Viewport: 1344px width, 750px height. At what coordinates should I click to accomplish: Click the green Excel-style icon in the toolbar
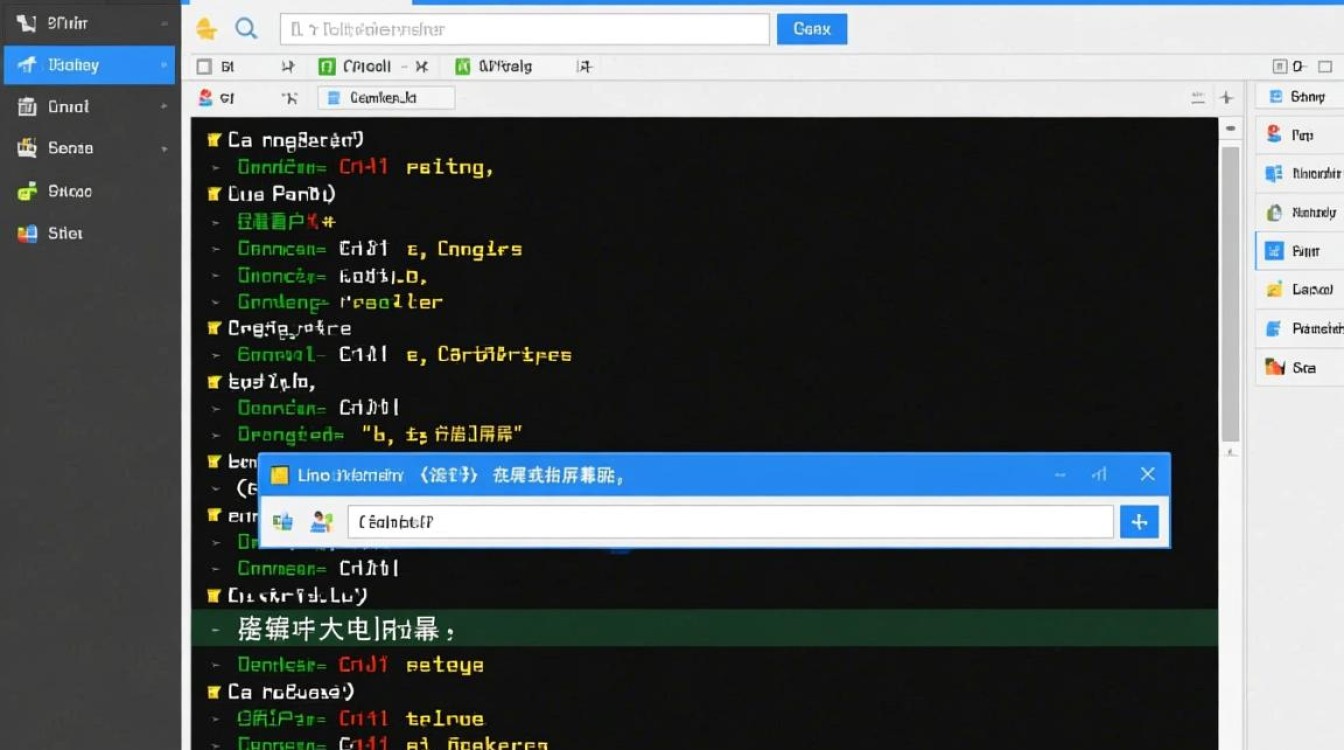point(462,65)
